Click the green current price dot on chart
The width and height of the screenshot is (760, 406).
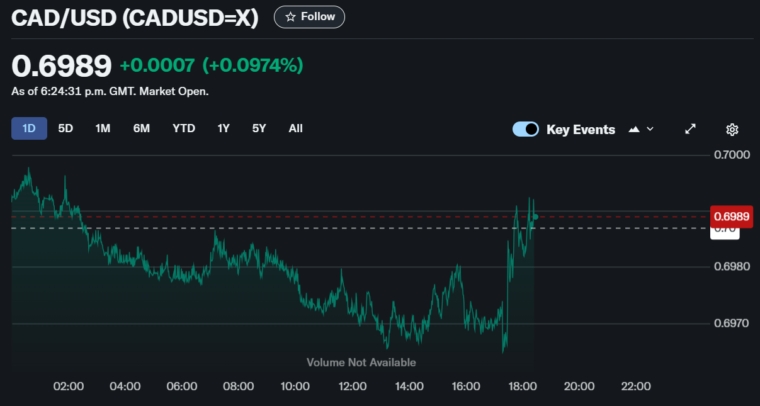(536, 216)
